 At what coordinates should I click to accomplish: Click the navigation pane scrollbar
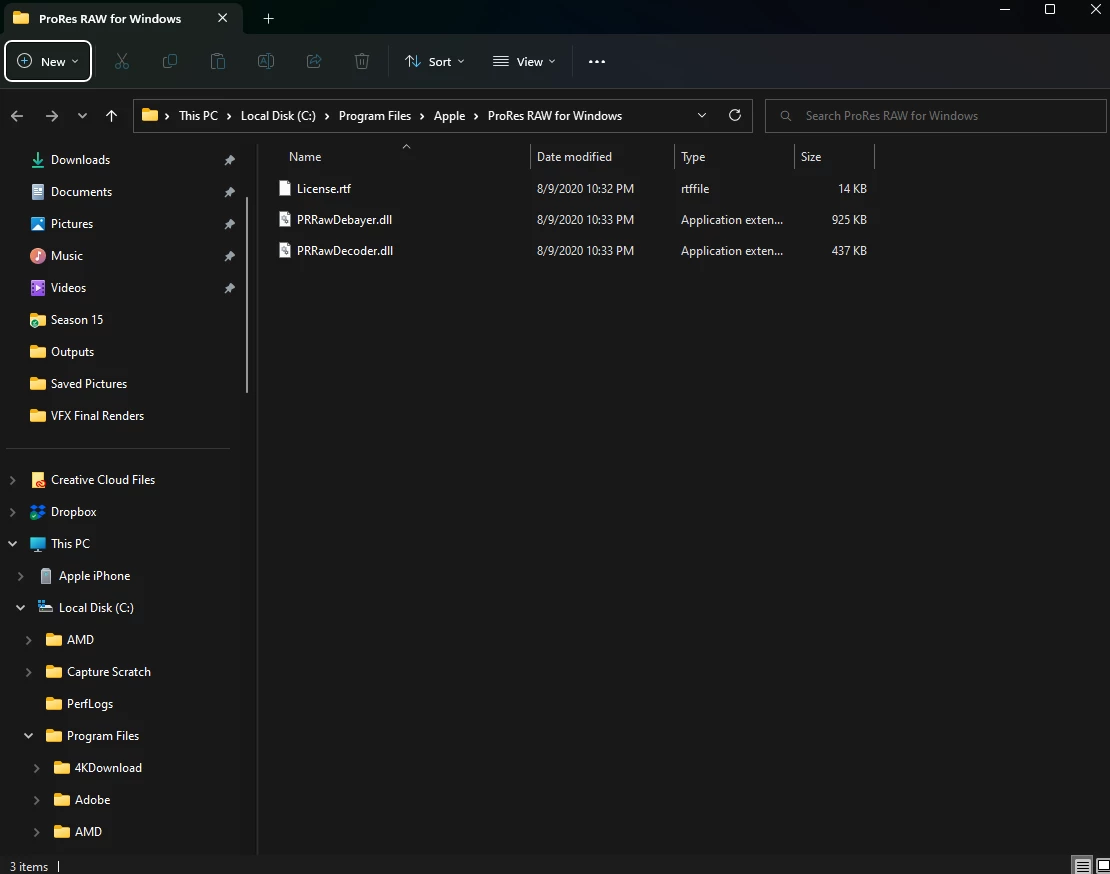point(247,294)
